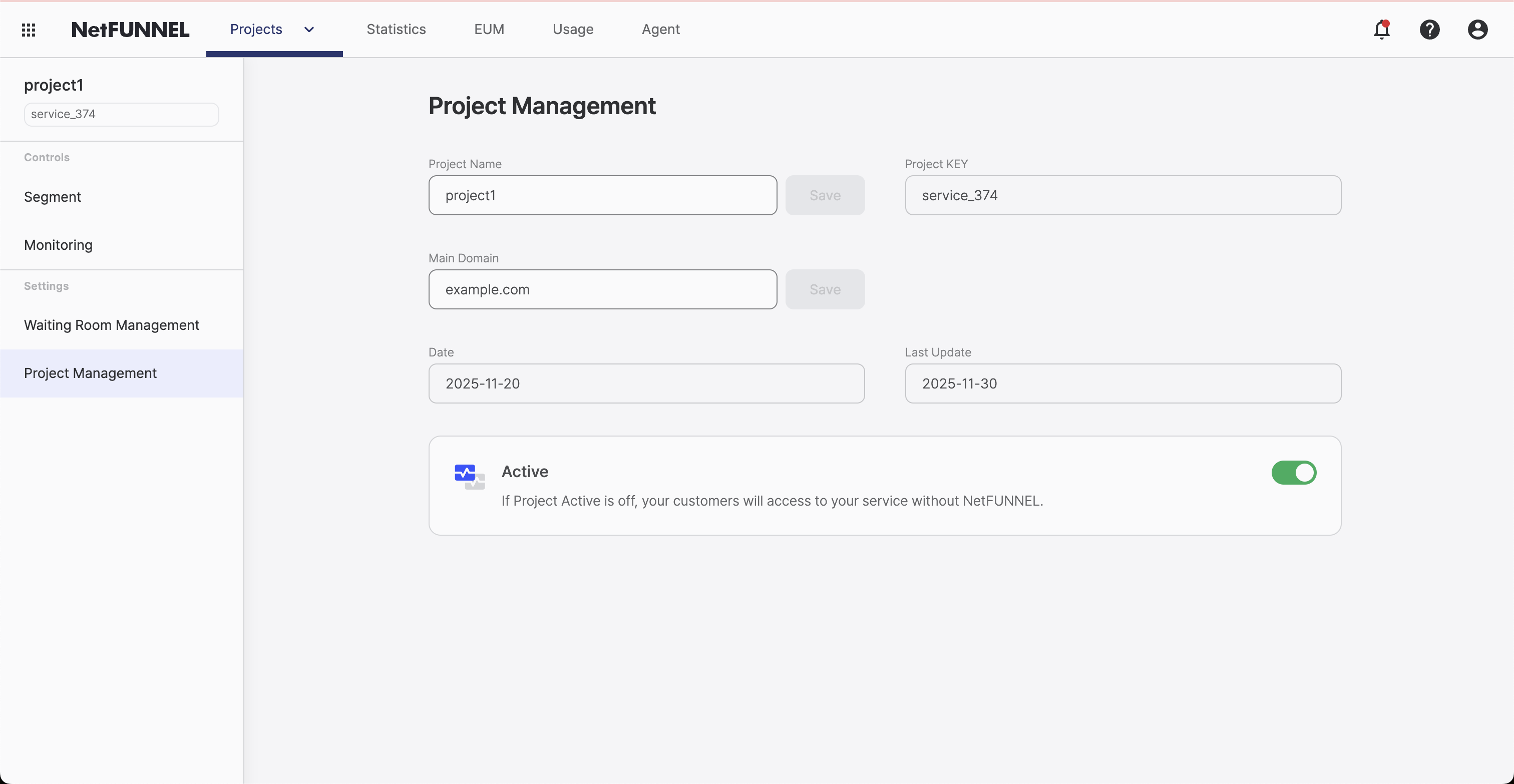Screen dimensions: 1514x784
Task: Open the Last Update date field
Action: [x=1122, y=383]
